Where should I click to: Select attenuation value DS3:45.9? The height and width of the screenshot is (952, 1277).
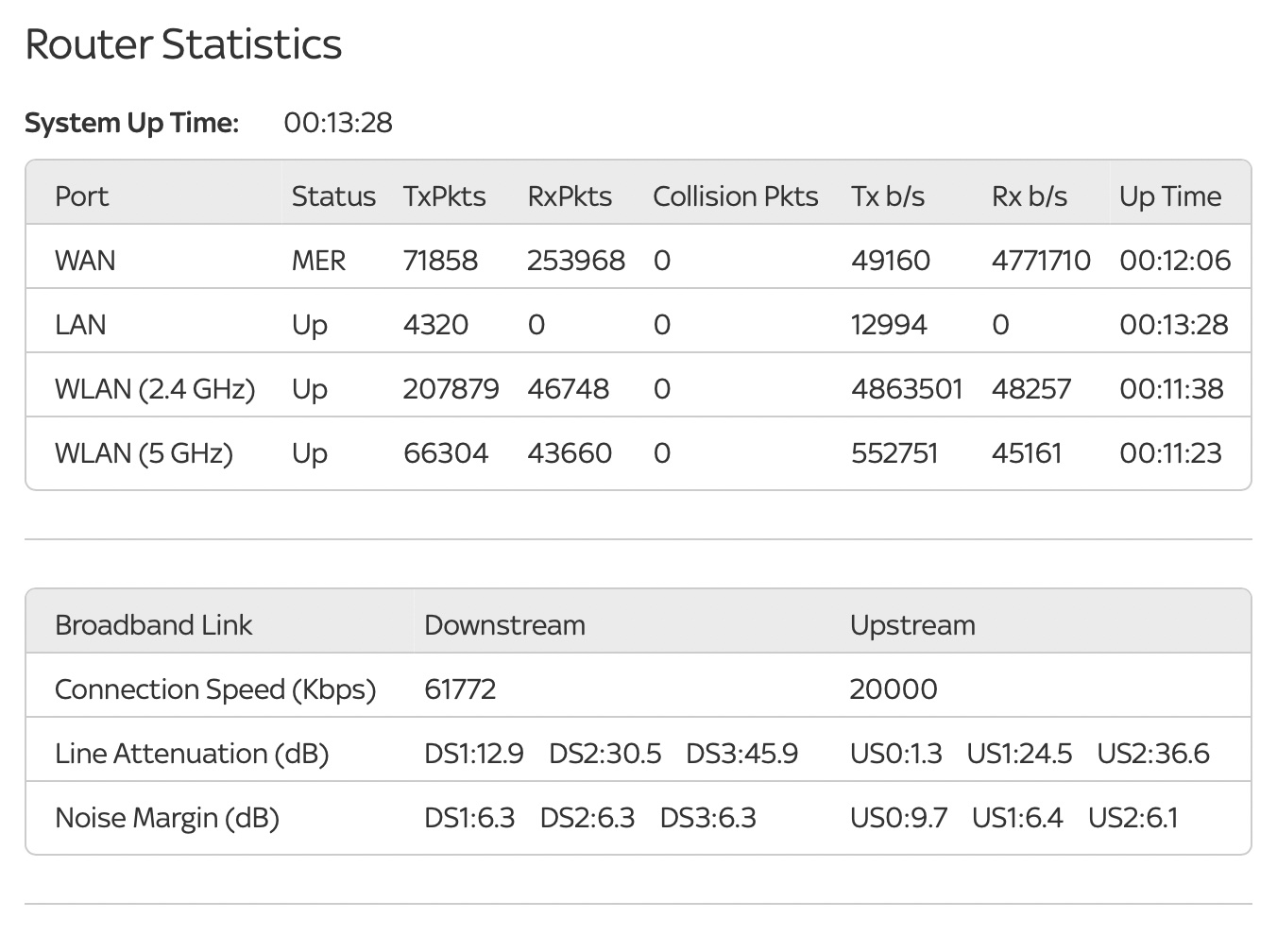pos(742,754)
